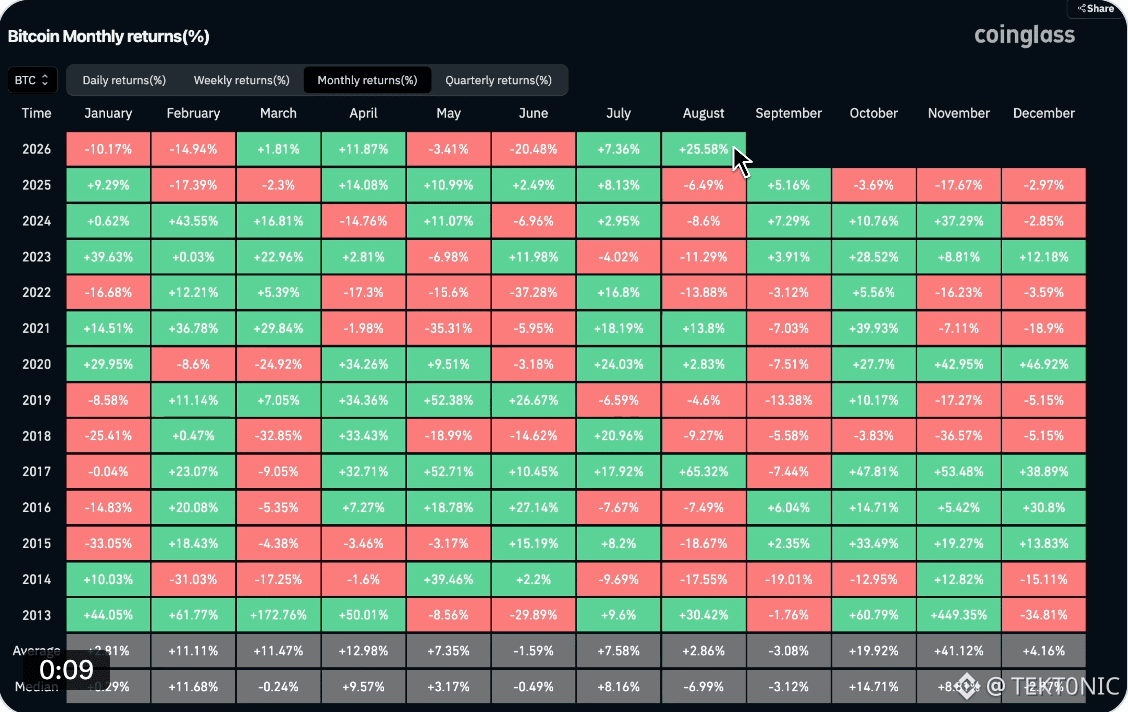Click the +39.93% October 2021 cell

click(x=873, y=328)
